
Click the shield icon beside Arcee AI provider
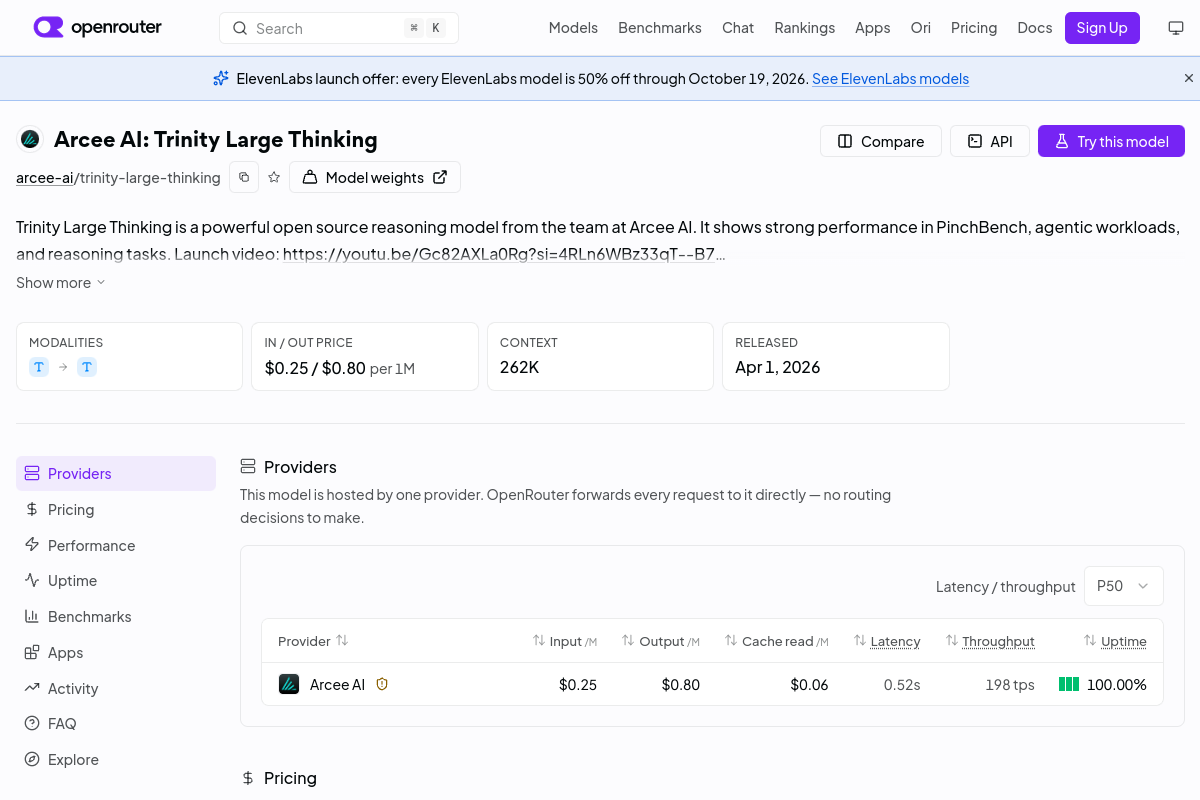(x=382, y=684)
